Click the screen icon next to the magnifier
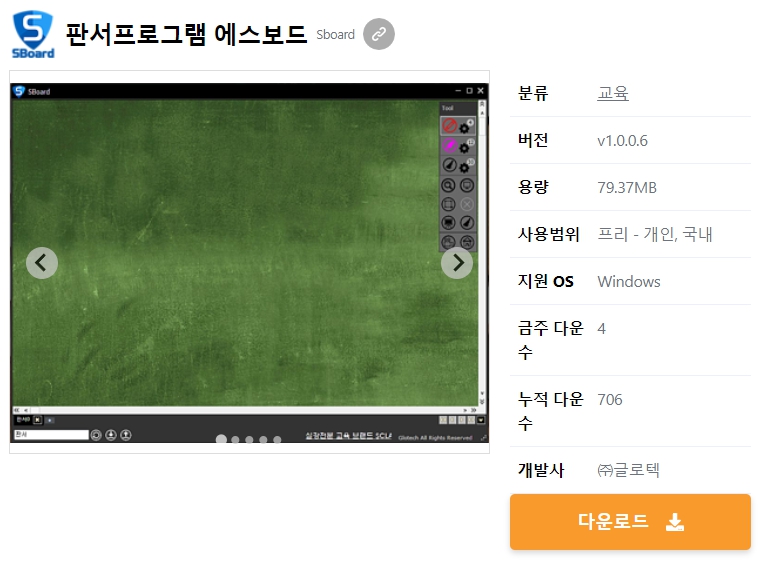758x562 pixels. tap(467, 186)
